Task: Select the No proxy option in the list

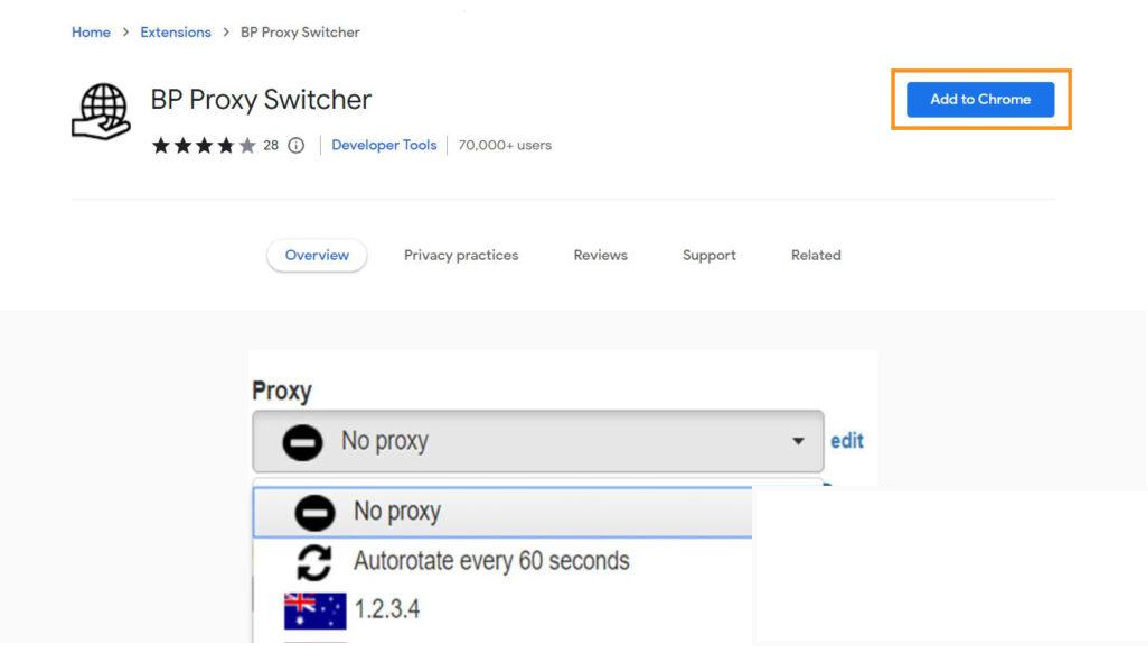Action: pos(503,512)
